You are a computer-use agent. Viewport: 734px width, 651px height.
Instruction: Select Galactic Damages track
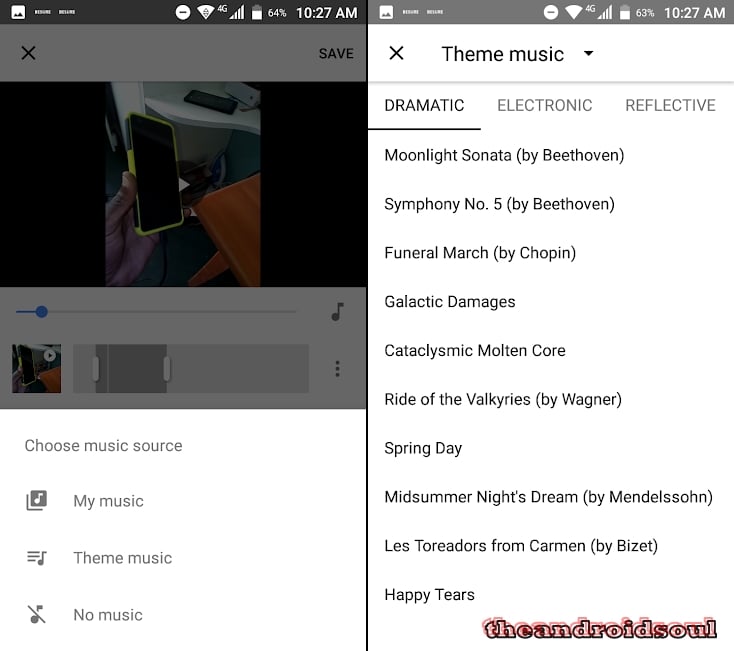(x=551, y=302)
